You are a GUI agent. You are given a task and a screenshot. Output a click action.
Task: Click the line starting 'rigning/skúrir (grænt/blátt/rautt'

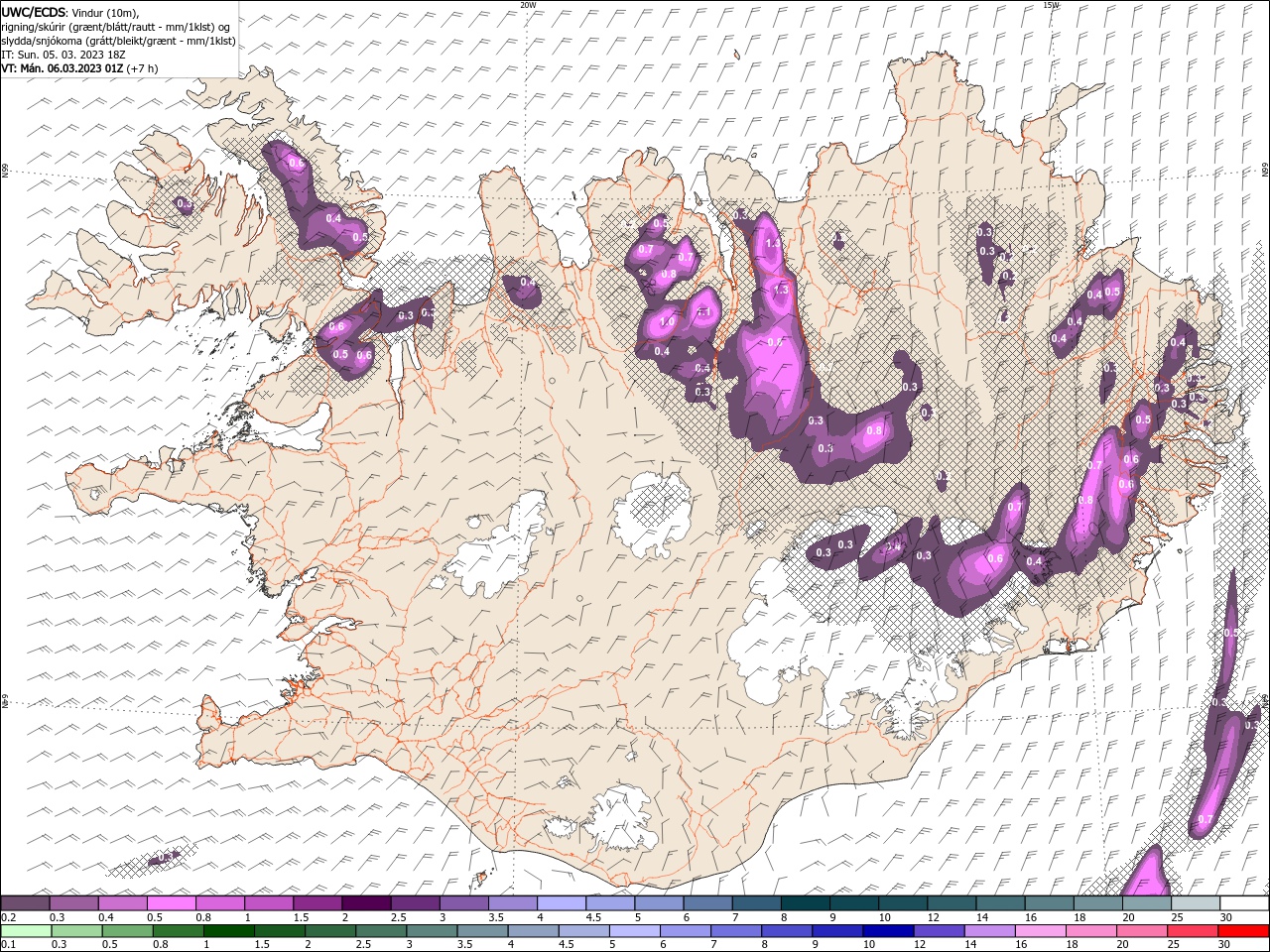116,27
